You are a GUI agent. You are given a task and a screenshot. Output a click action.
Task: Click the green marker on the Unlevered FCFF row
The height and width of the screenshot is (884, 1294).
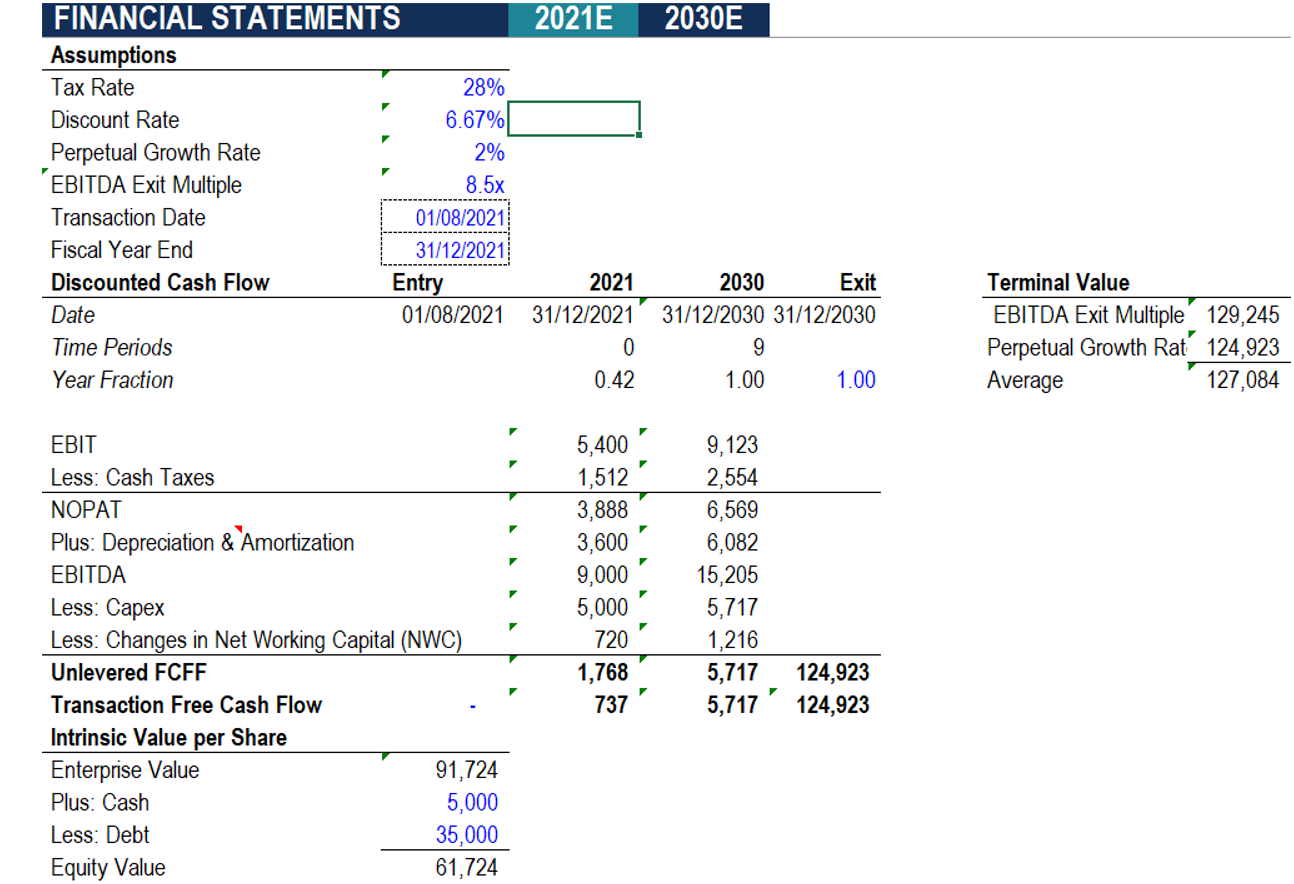click(x=513, y=660)
